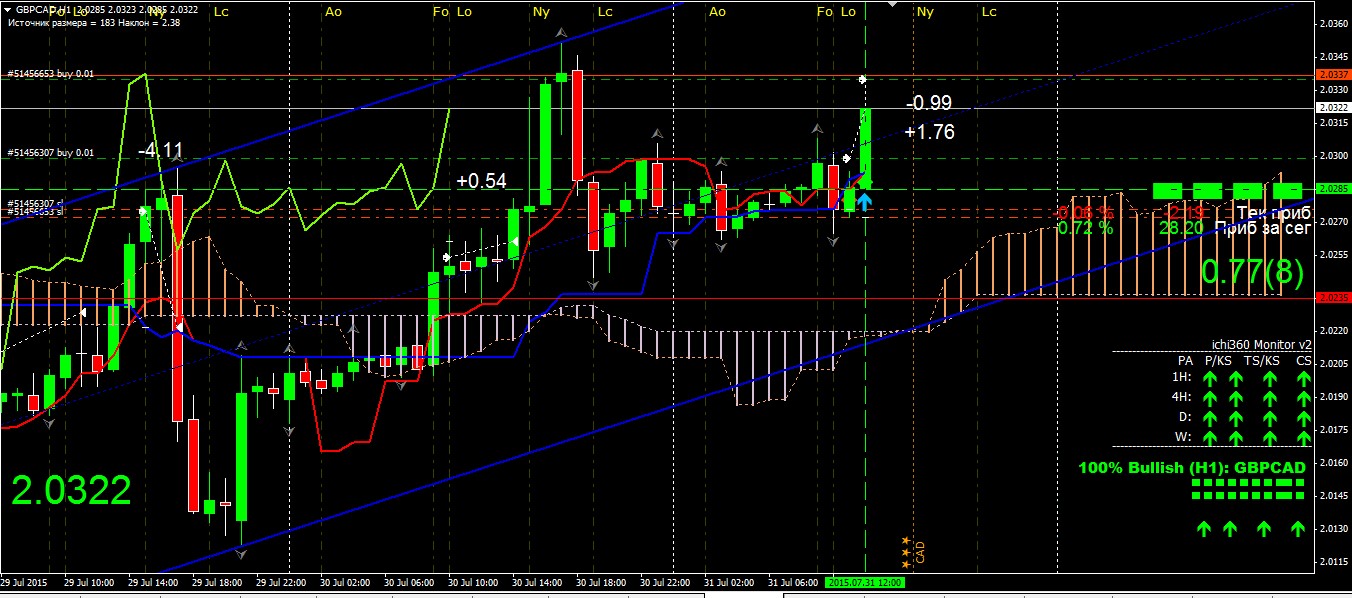Click the 2.0300 price axis value
The image size is (1352, 598).
tap(1333, 156)
